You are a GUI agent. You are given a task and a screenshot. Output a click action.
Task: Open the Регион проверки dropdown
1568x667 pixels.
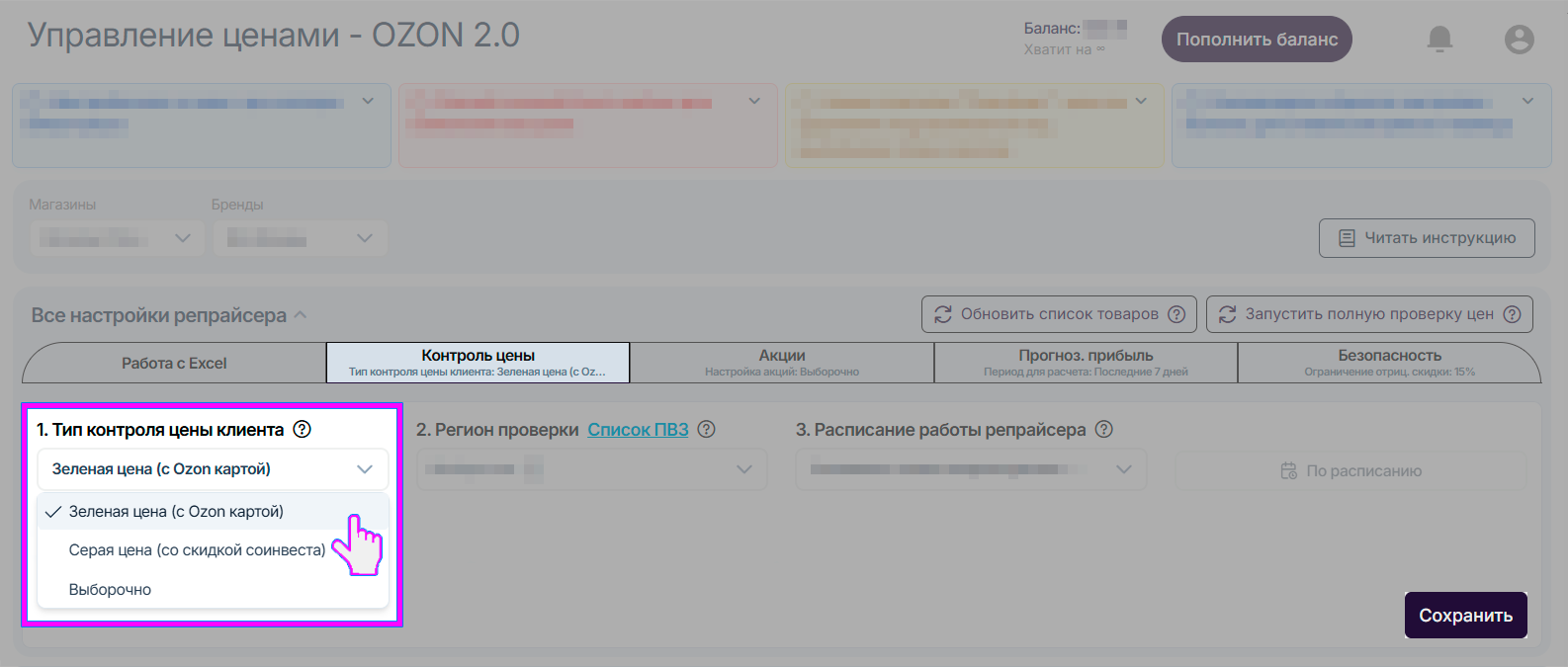tap(592, 469)
